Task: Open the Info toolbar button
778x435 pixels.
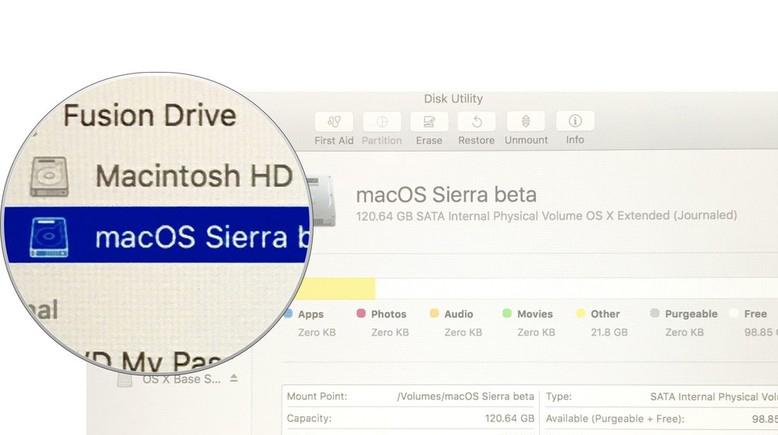Action: [575, 121]
